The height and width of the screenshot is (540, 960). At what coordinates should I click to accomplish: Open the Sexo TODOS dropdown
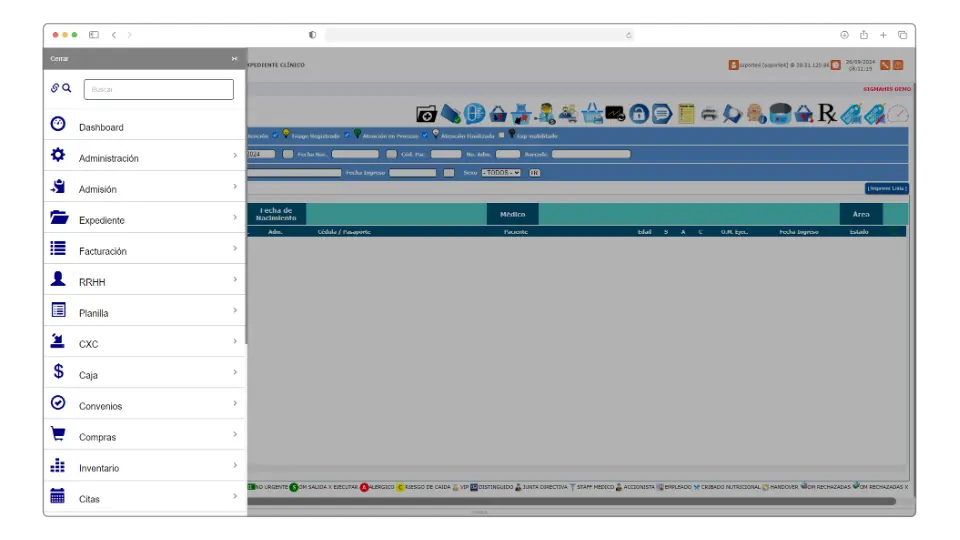[501, 173]
